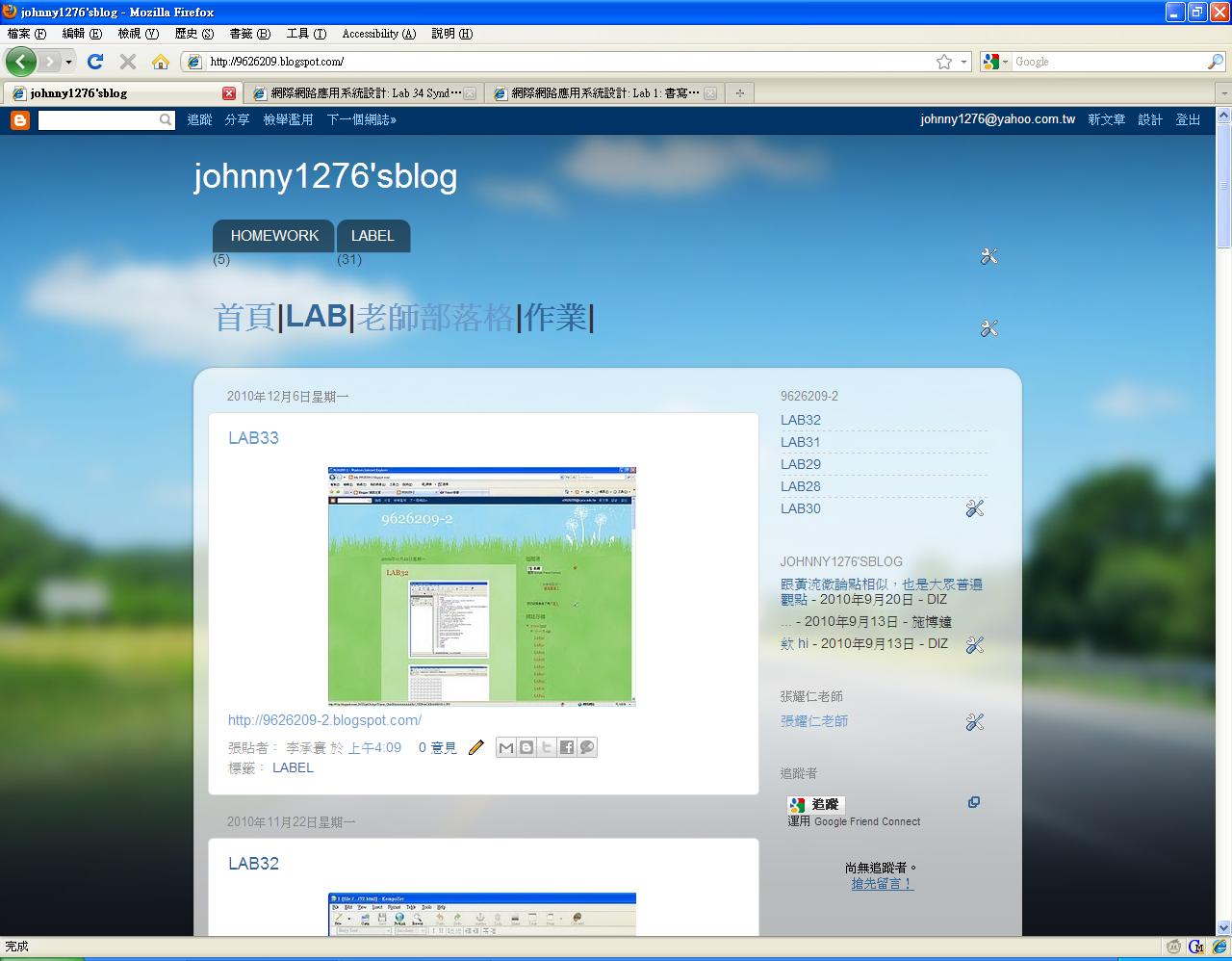Open the 檢視 (V) menu
Viewport: 1232px width, 961px height.
click(x=138, y=34)
